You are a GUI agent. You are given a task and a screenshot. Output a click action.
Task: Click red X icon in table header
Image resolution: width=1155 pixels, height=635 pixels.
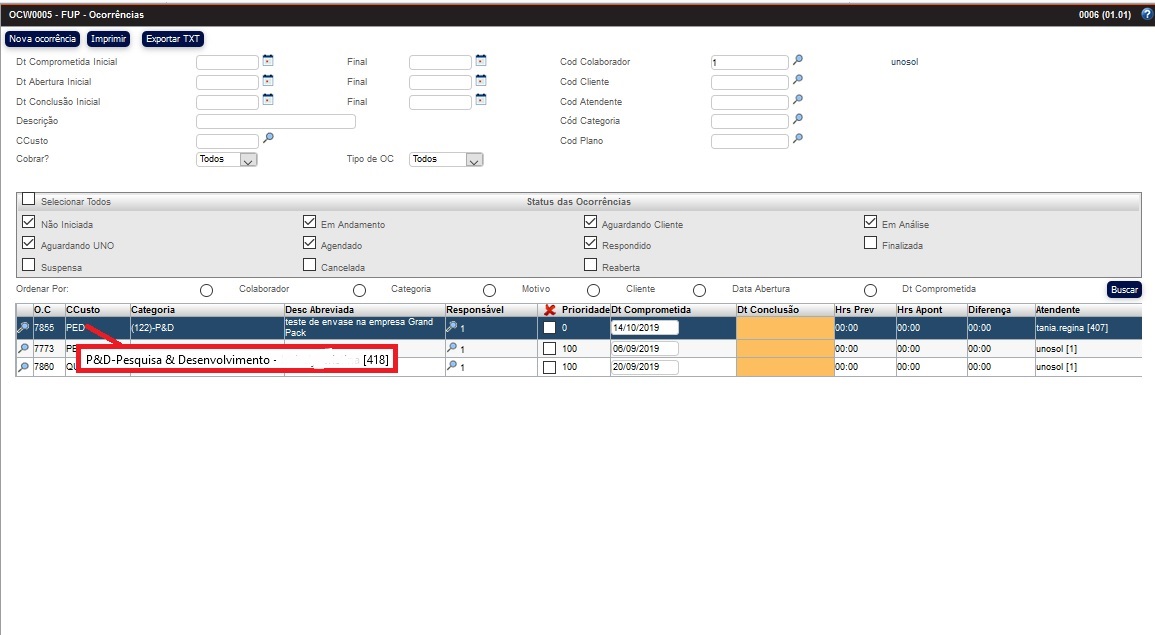pos(549,310)
